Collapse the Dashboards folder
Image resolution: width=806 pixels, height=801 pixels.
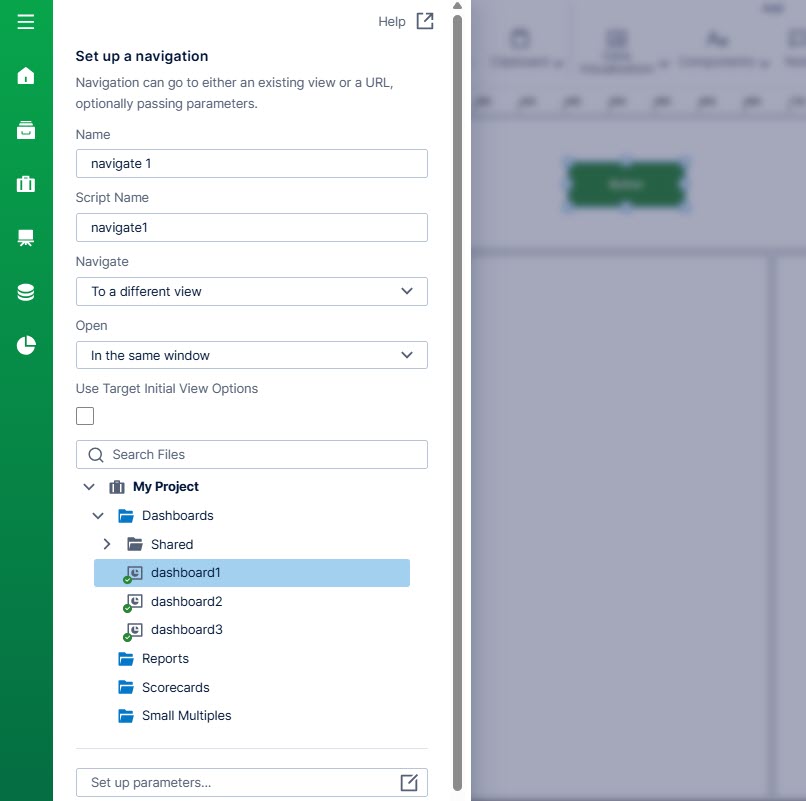pos(98,516)
